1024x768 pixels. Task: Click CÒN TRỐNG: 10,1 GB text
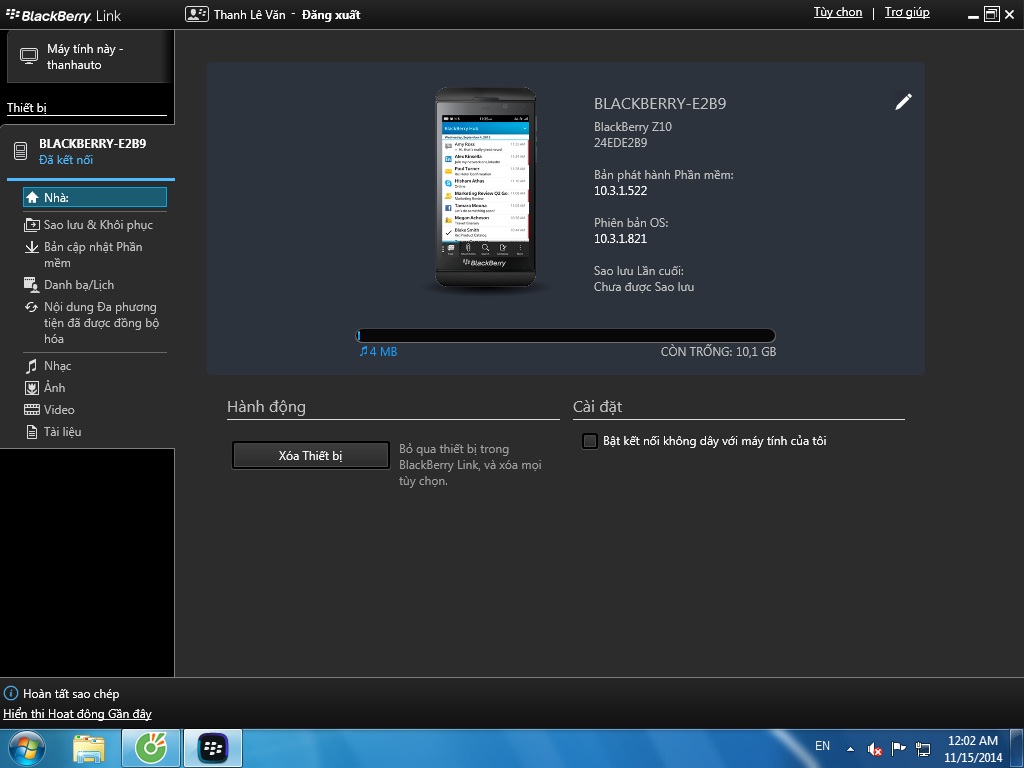pyautogui.click(x=718, y=351)
